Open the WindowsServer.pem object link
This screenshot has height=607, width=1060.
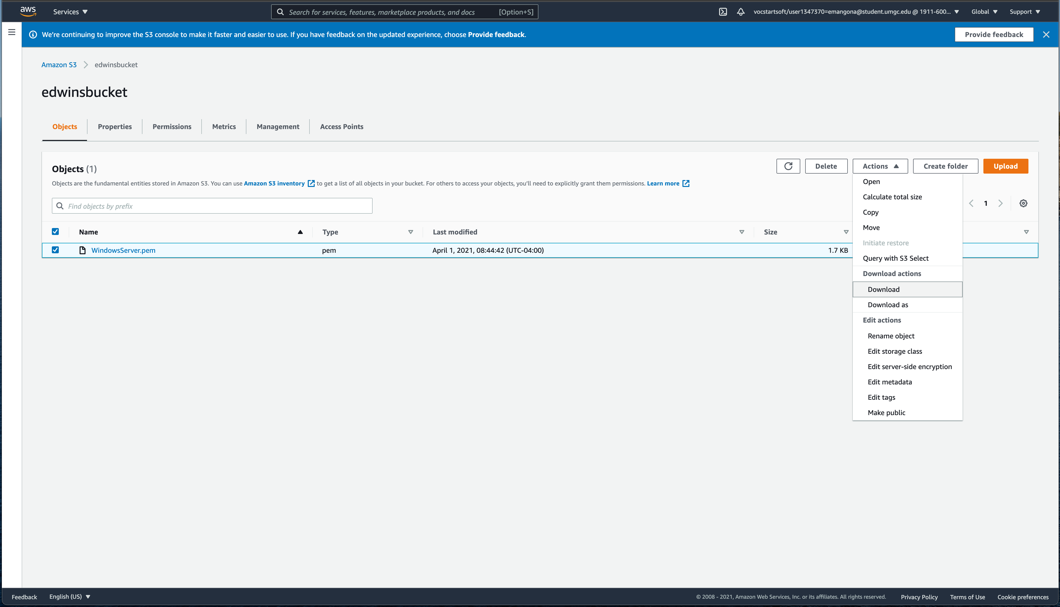click(123, 250)
